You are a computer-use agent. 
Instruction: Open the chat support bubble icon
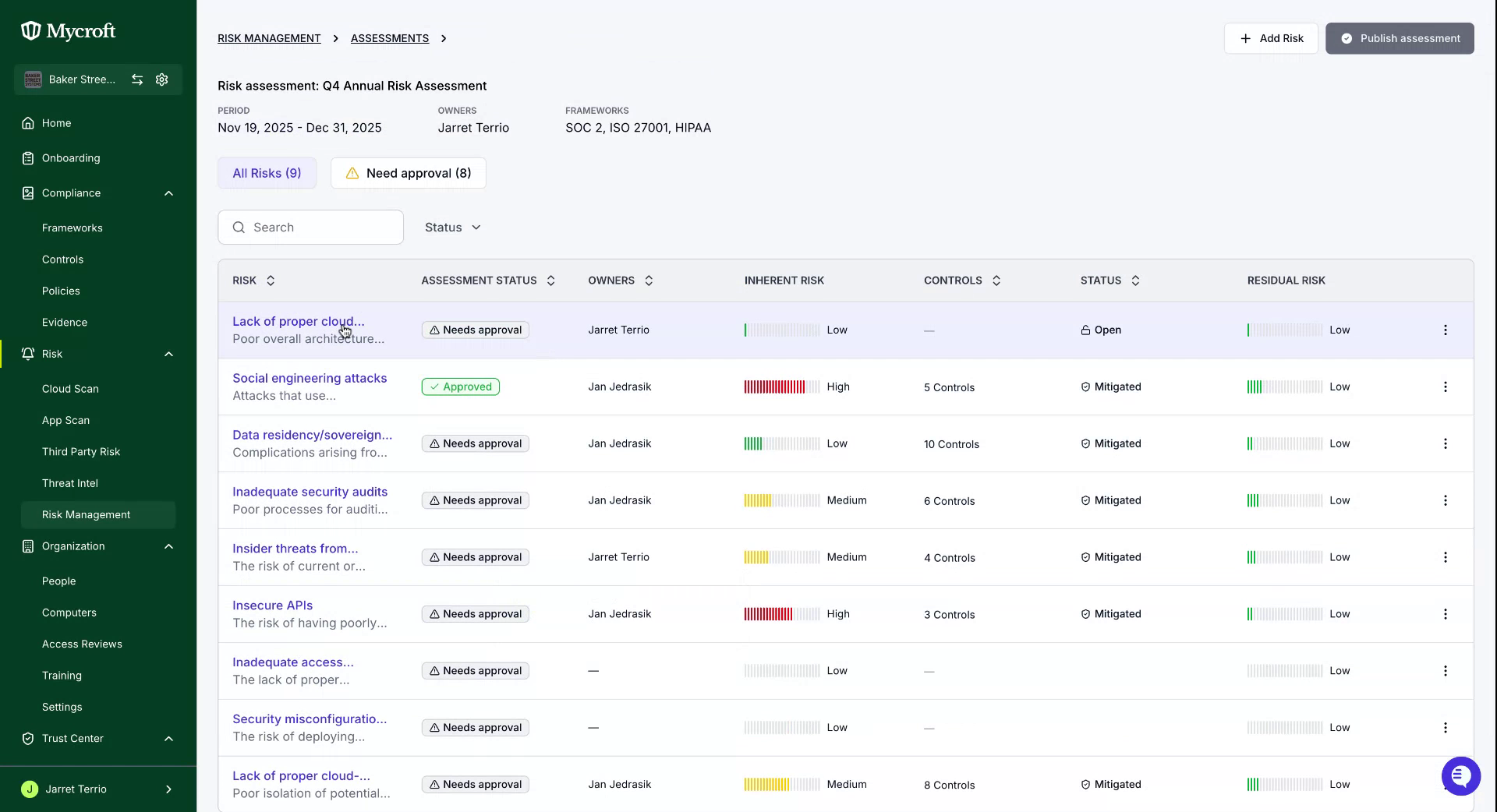click(x=1460, y=775)
